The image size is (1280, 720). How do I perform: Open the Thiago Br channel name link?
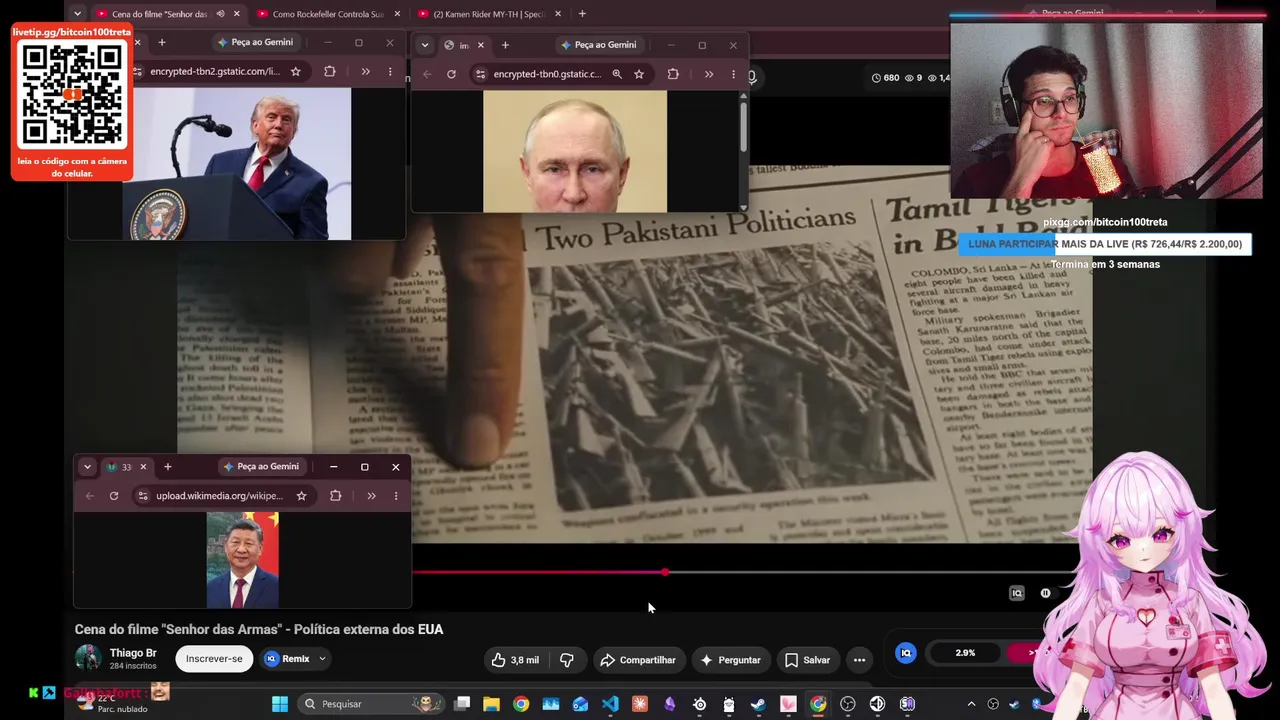pyautogui.click(x=133, y=653)
